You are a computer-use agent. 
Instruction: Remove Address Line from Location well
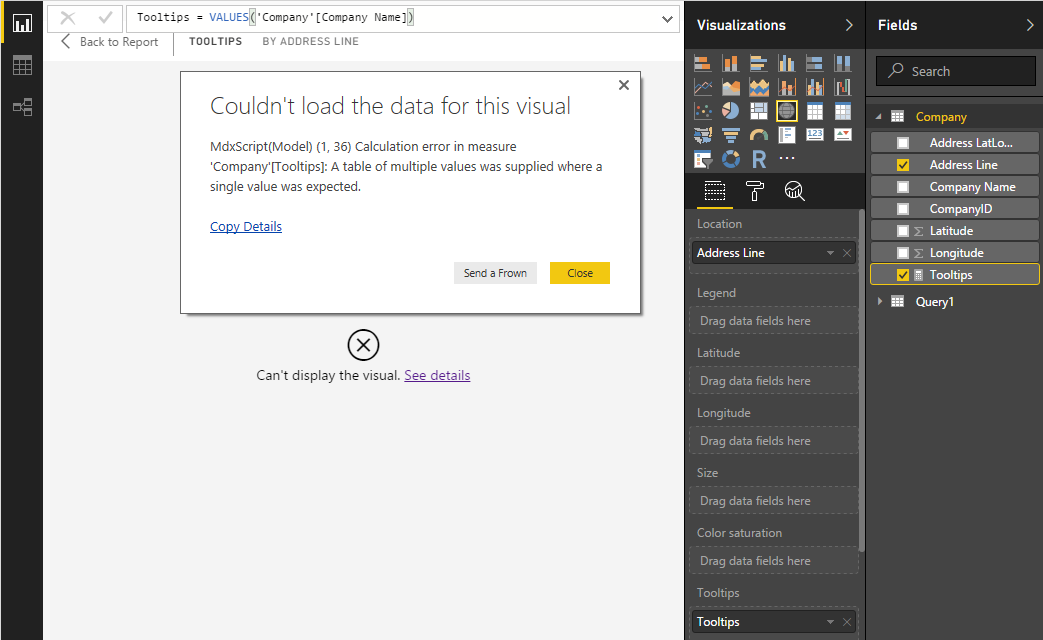847,253
